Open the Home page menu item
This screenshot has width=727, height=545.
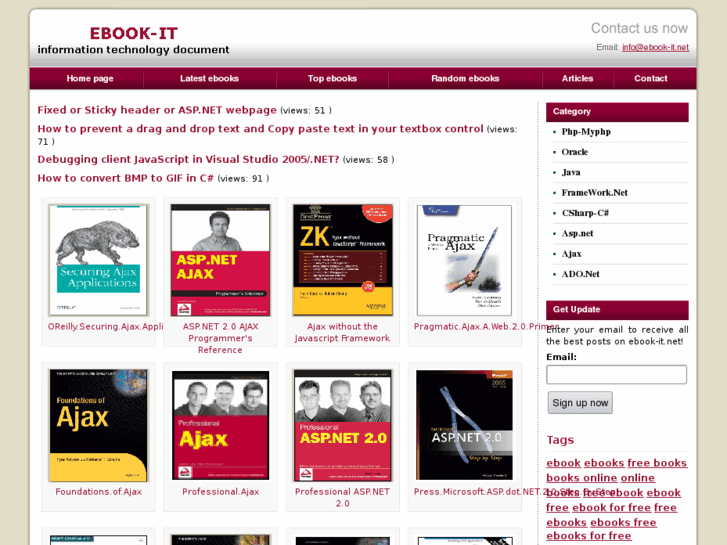[90, 78]
